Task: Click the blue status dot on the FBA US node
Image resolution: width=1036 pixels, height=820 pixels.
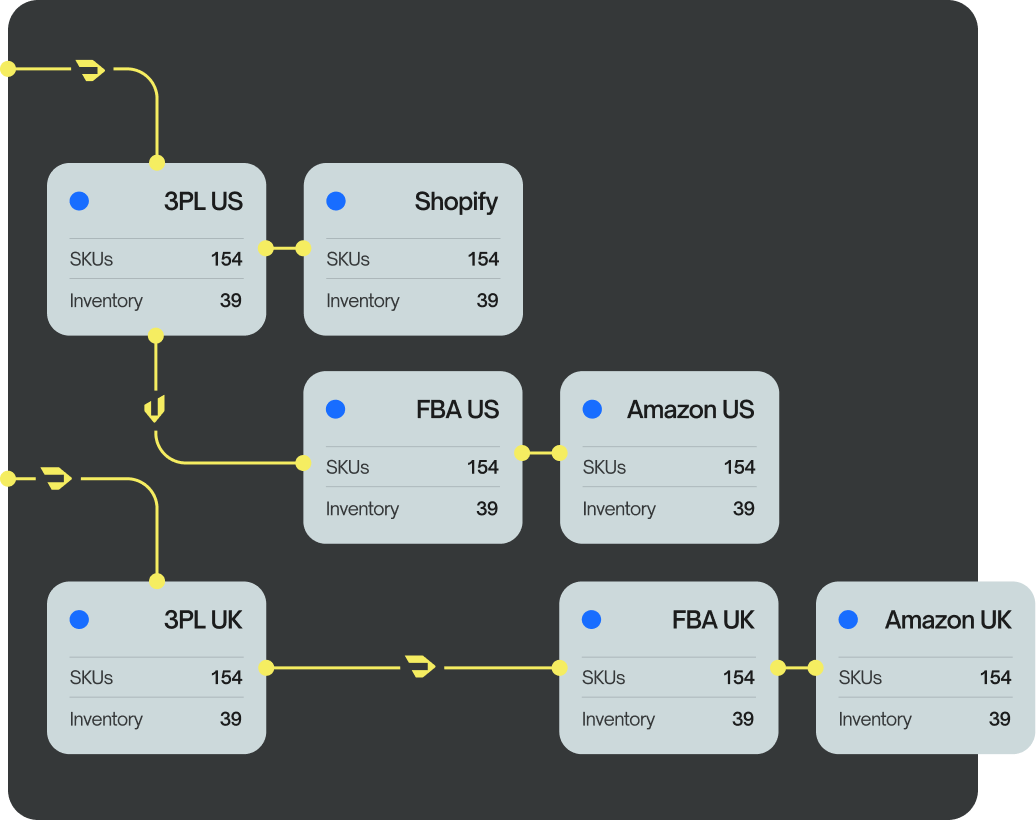Action: pos(335,409)
